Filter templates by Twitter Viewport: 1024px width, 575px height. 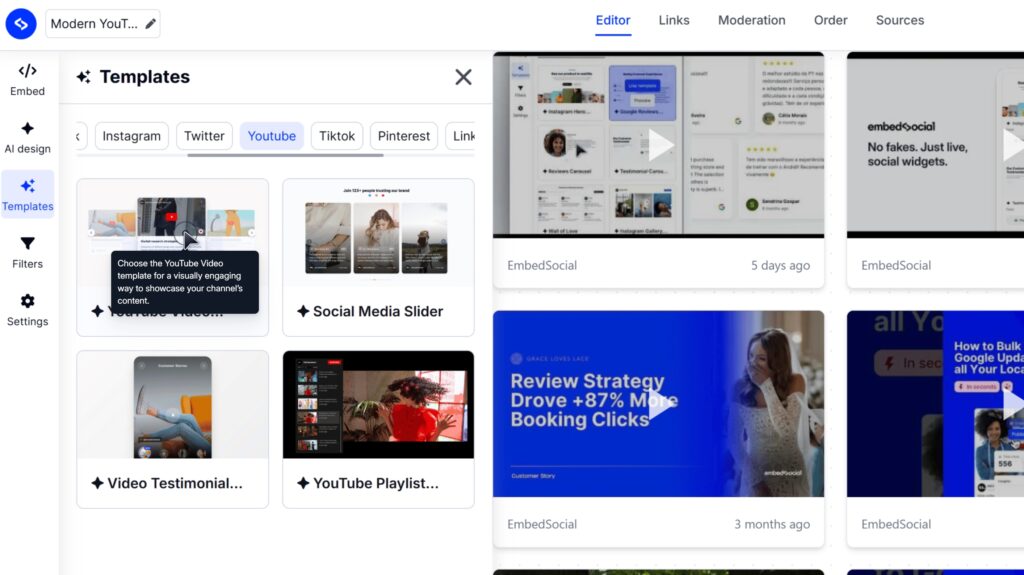[x=204, y=136]
